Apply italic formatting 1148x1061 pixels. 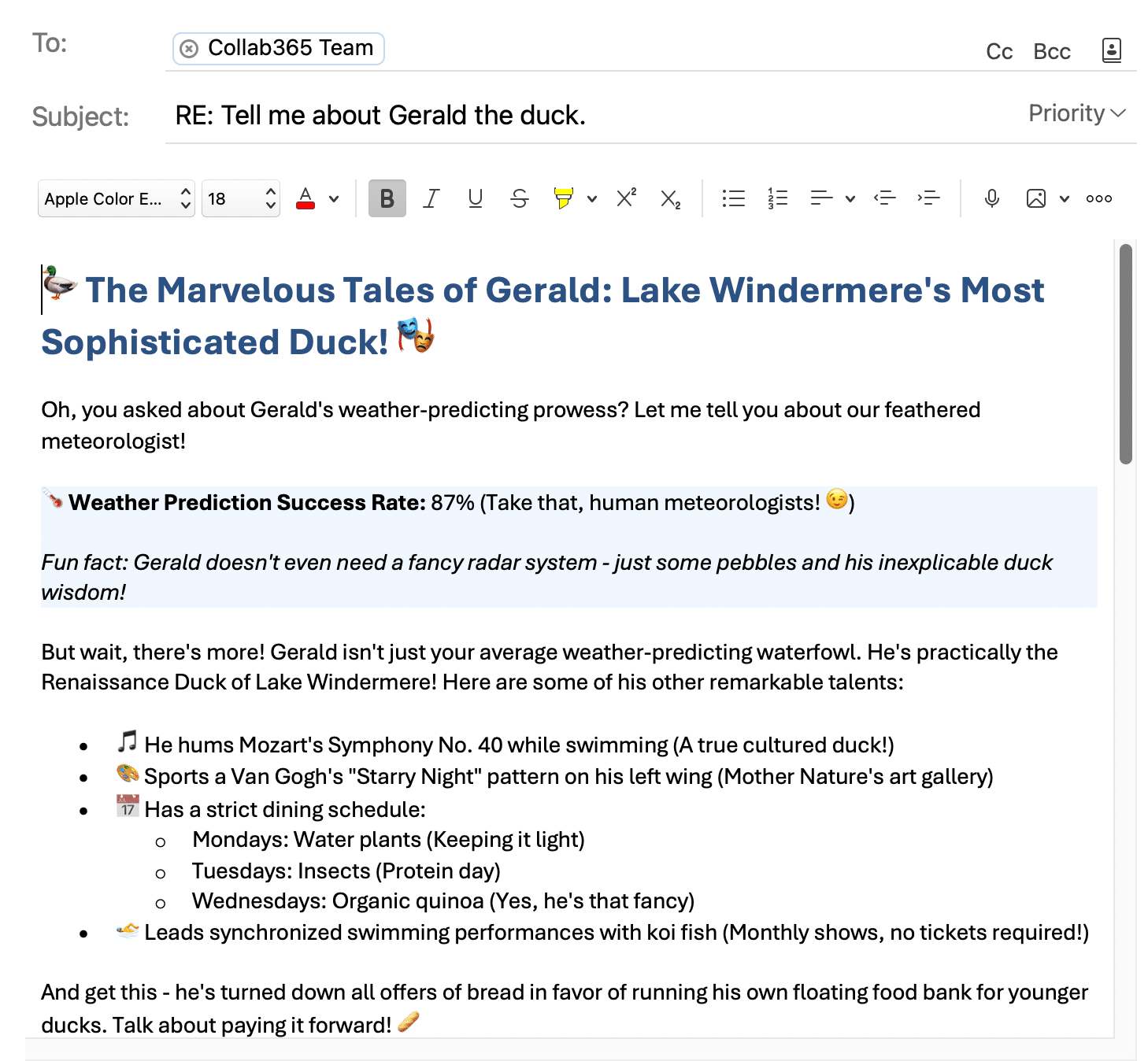point(431,198)
